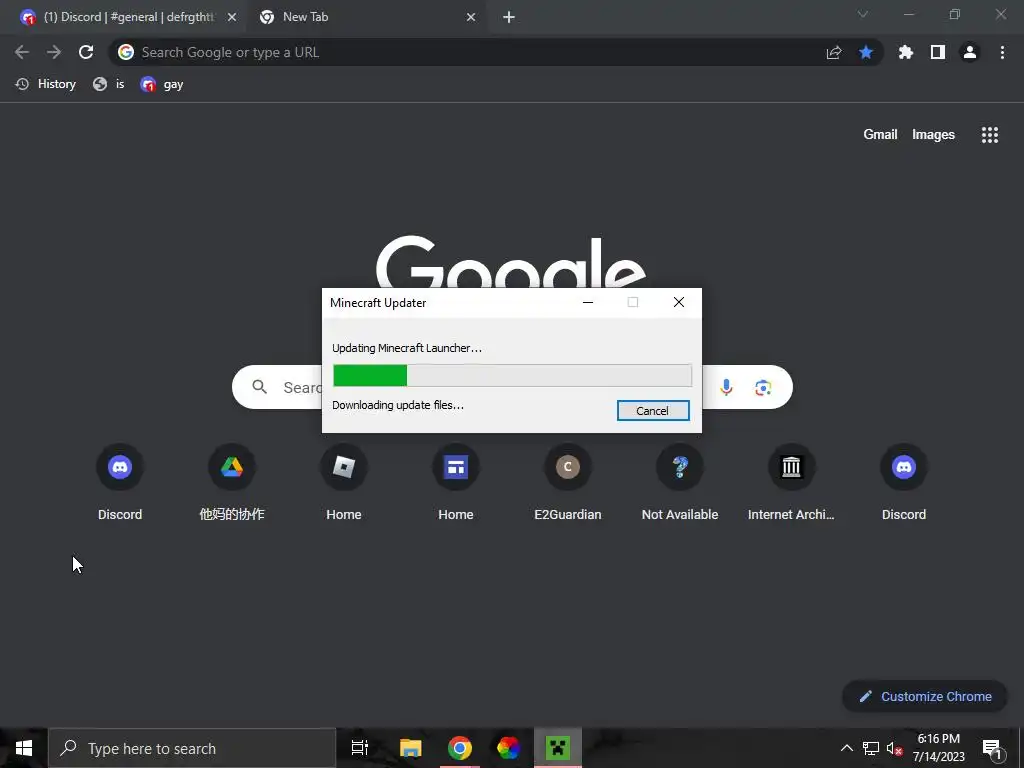Open the E2Guardian shortcut
This screenshot has height=768, width=1024.
click(568, 481)
